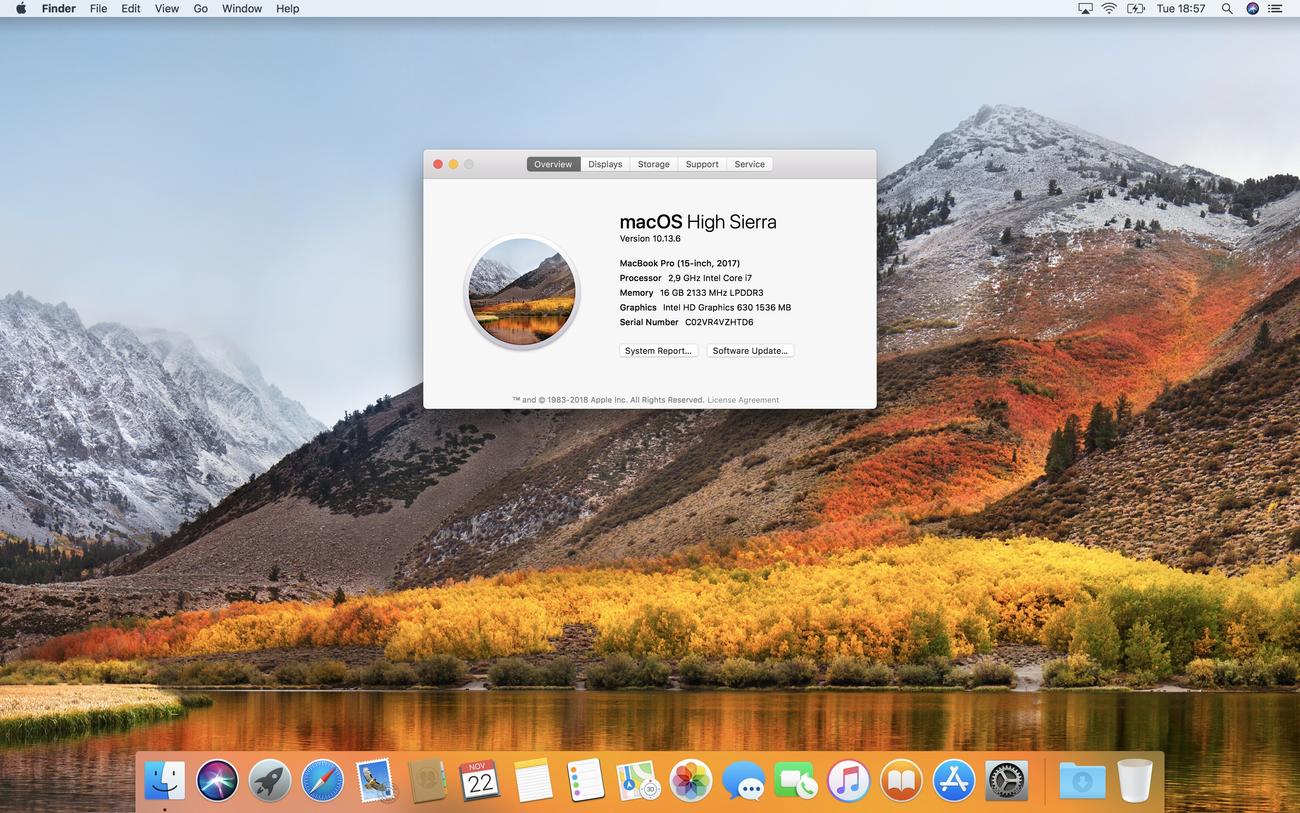Click the clock showing Tue 18:57
Image resolution: width=1300 pixels, height=813 pixels.
[1181, 8]
